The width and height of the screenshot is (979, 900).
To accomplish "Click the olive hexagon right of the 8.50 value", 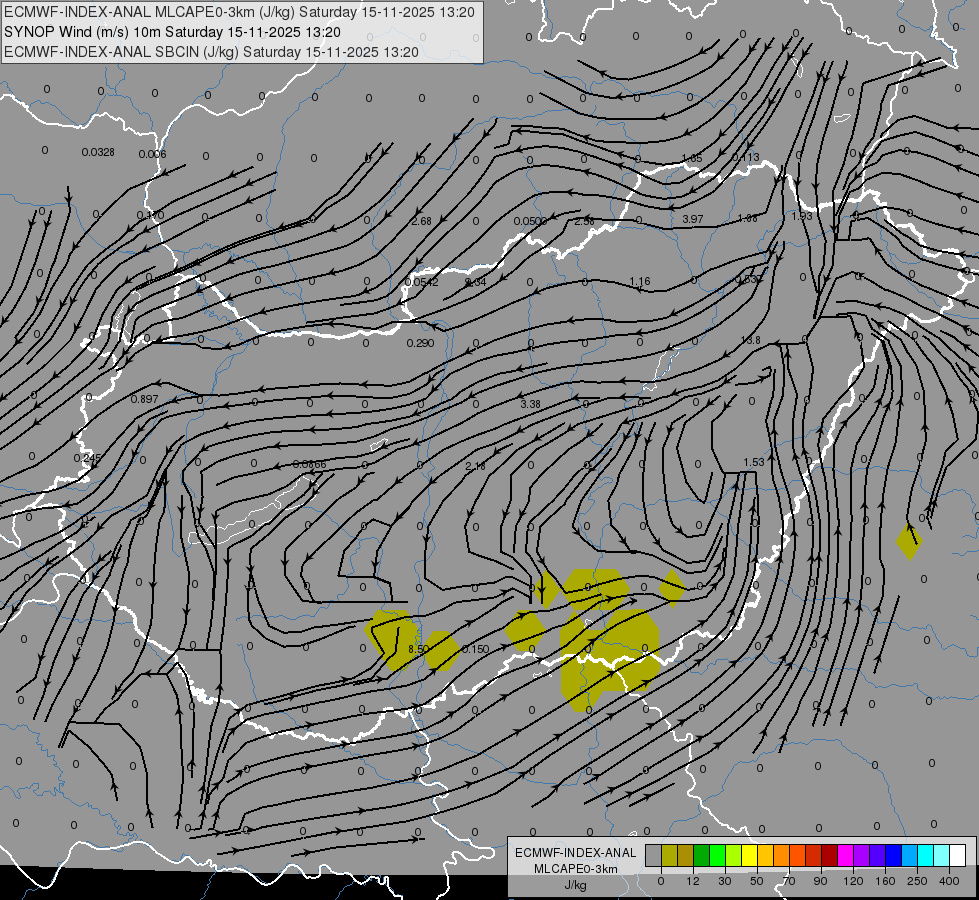I will tap(441, 650).
